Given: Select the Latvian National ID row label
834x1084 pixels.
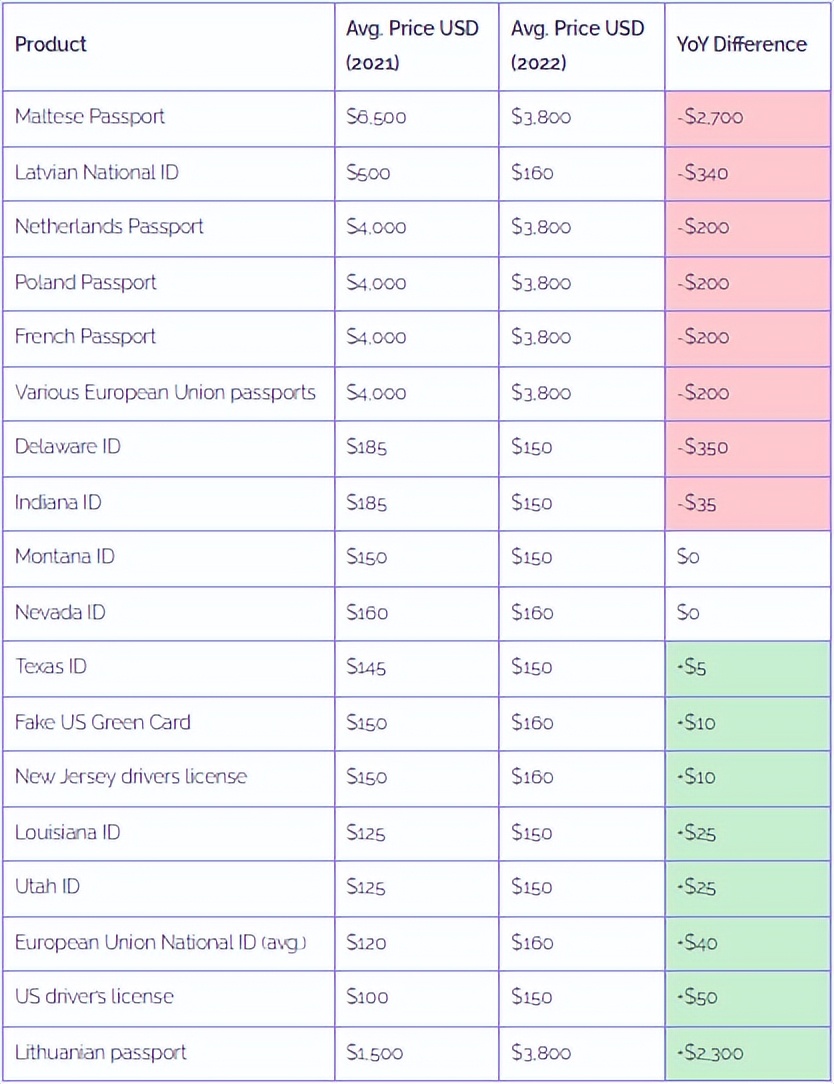Looking at the screenshot, I should pyautogui.click(x=97, y=172).
